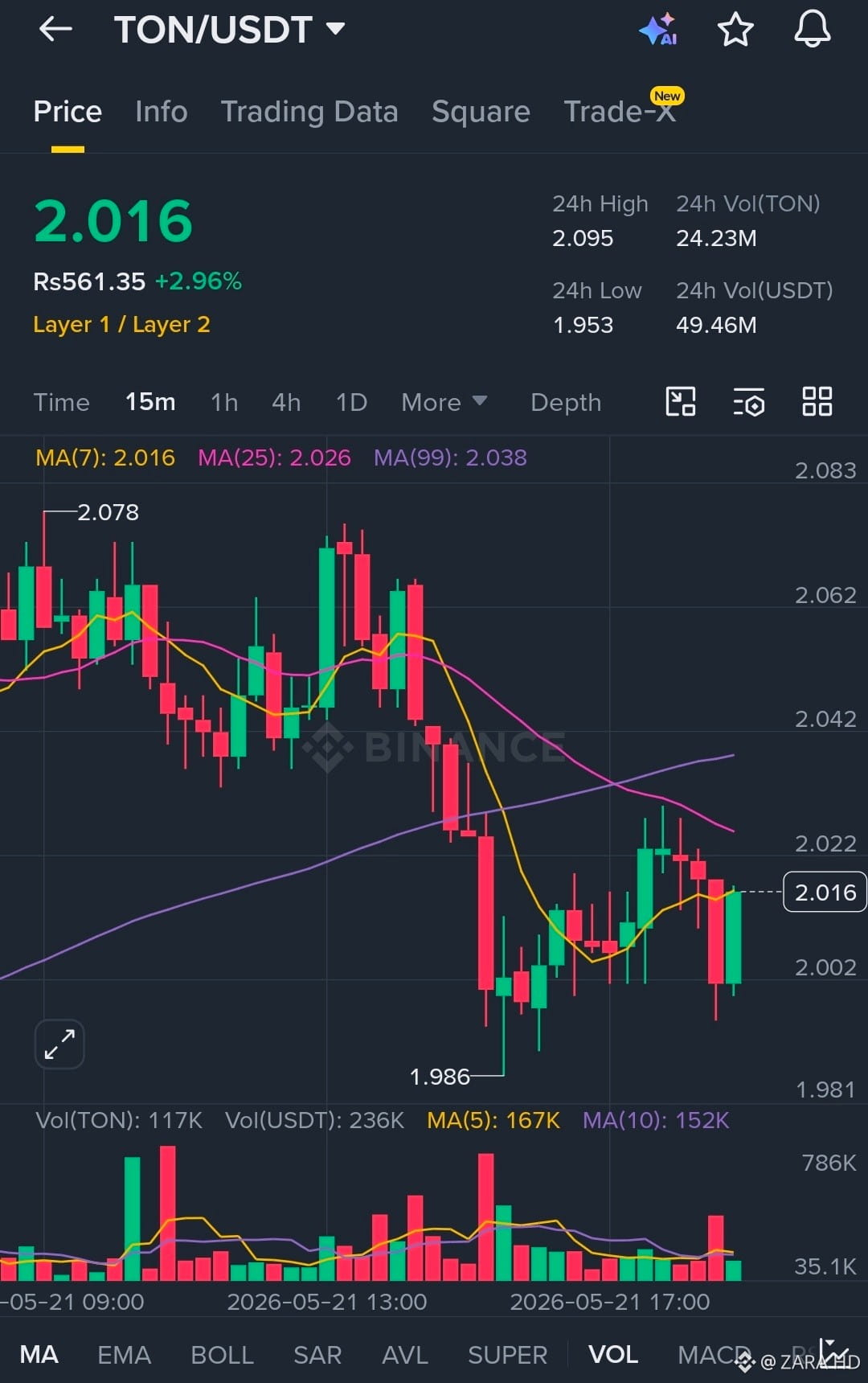Screen dimensions: 868x1383
Task: Open chart indicator settings icon
Action: 748,401
